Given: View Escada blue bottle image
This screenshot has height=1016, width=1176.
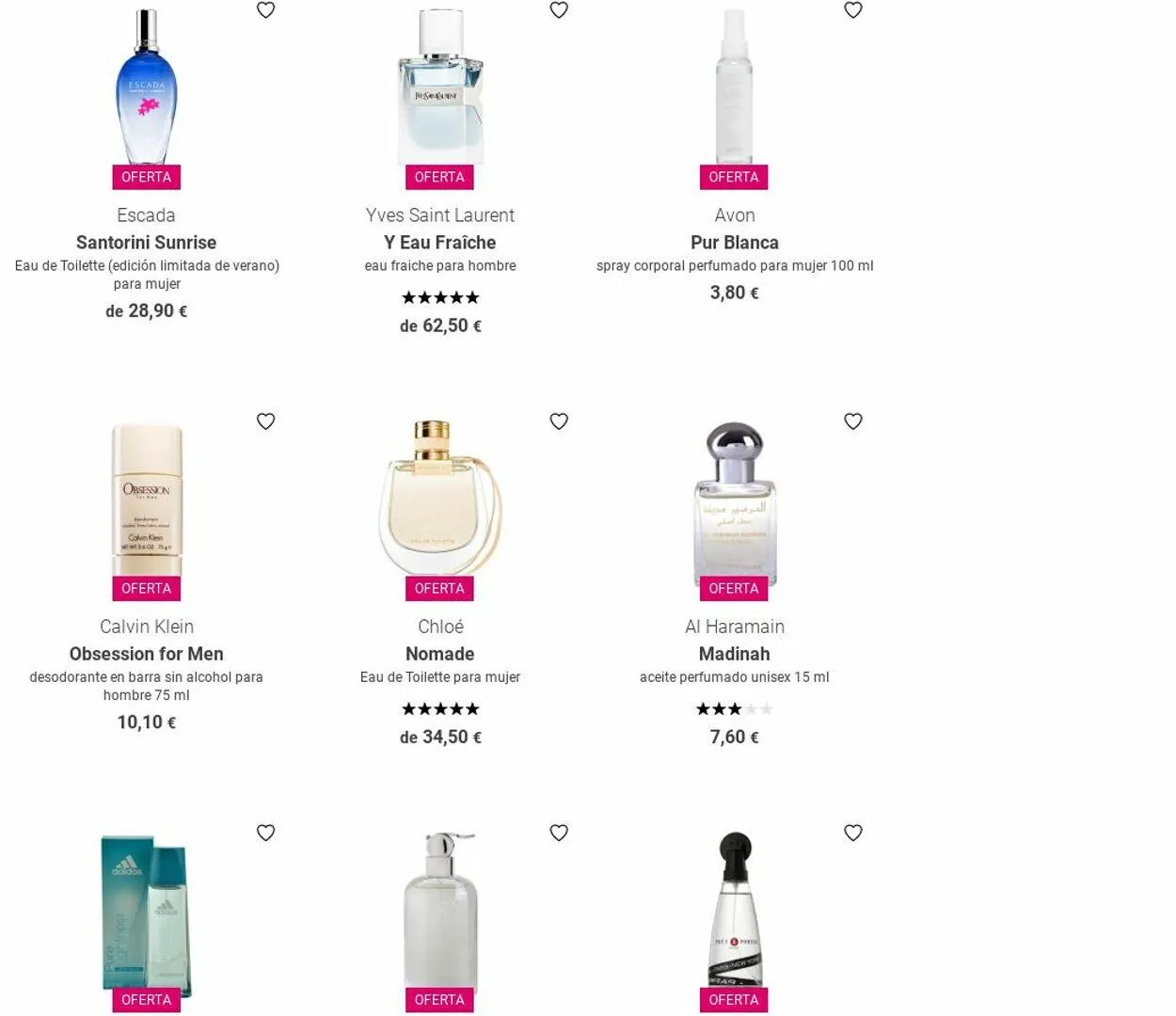Looking at the screenshot, I should 146,87.
